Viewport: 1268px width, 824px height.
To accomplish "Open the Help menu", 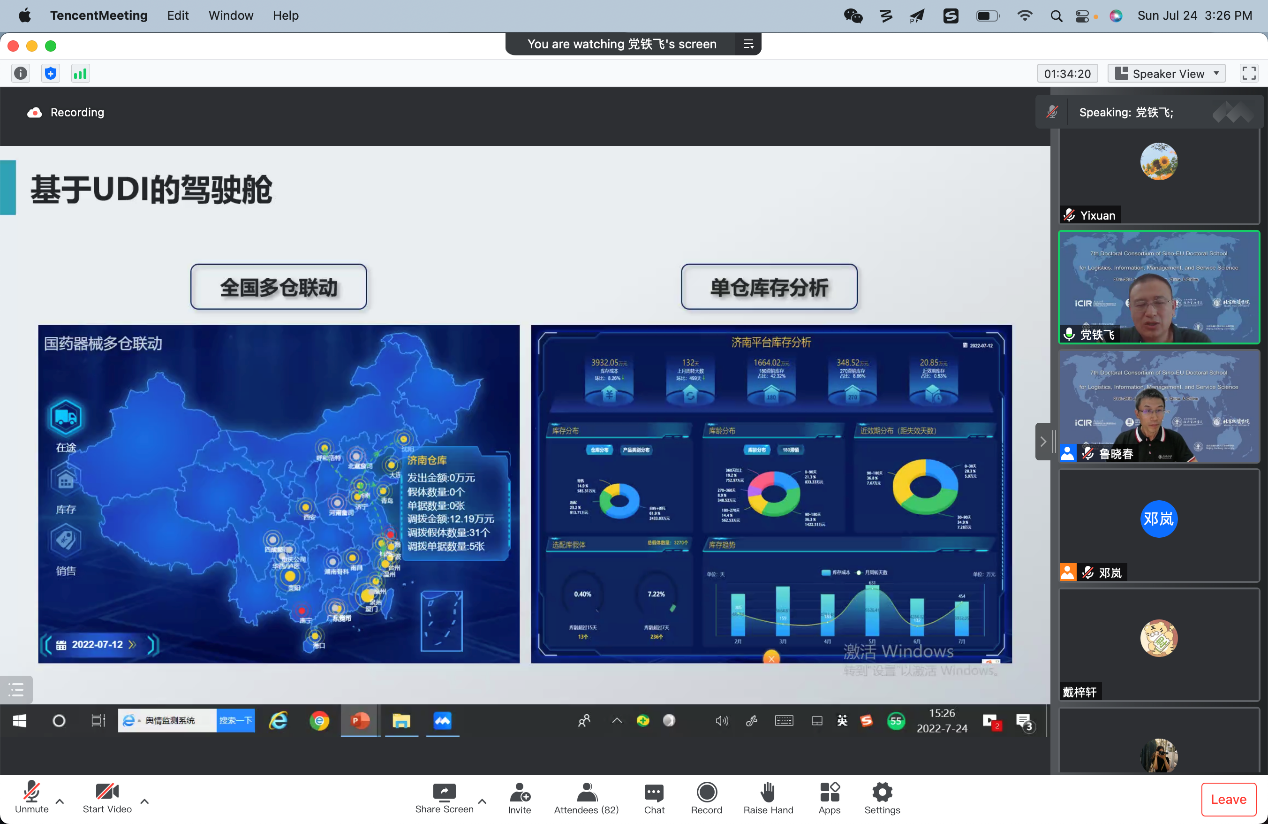I will pos(286,15).
